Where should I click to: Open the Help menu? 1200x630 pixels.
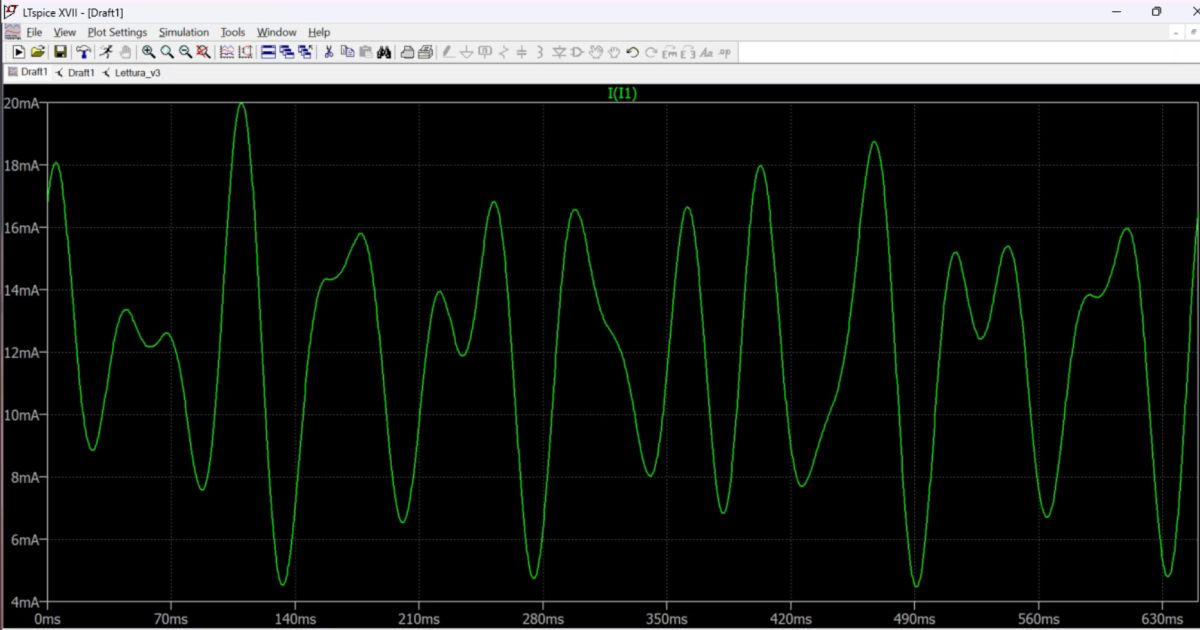pyautogui.click(x=319, y=32)
